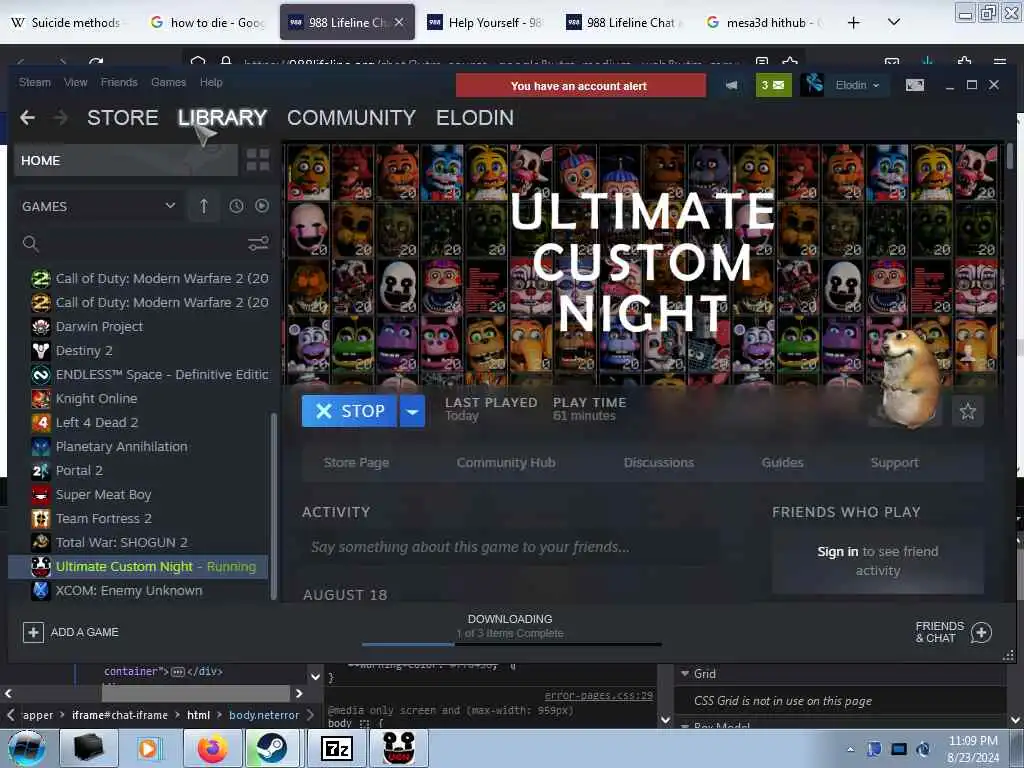Sort games with the up-arrow button
This screenshot has height=768, width=1024.
[x=204, y=206]
